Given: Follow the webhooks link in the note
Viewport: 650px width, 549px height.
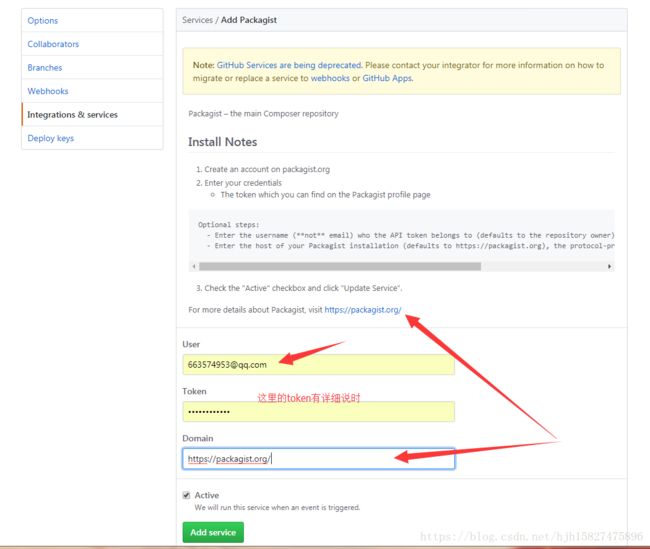Looking at the screenshot, I should pos(330,78).
